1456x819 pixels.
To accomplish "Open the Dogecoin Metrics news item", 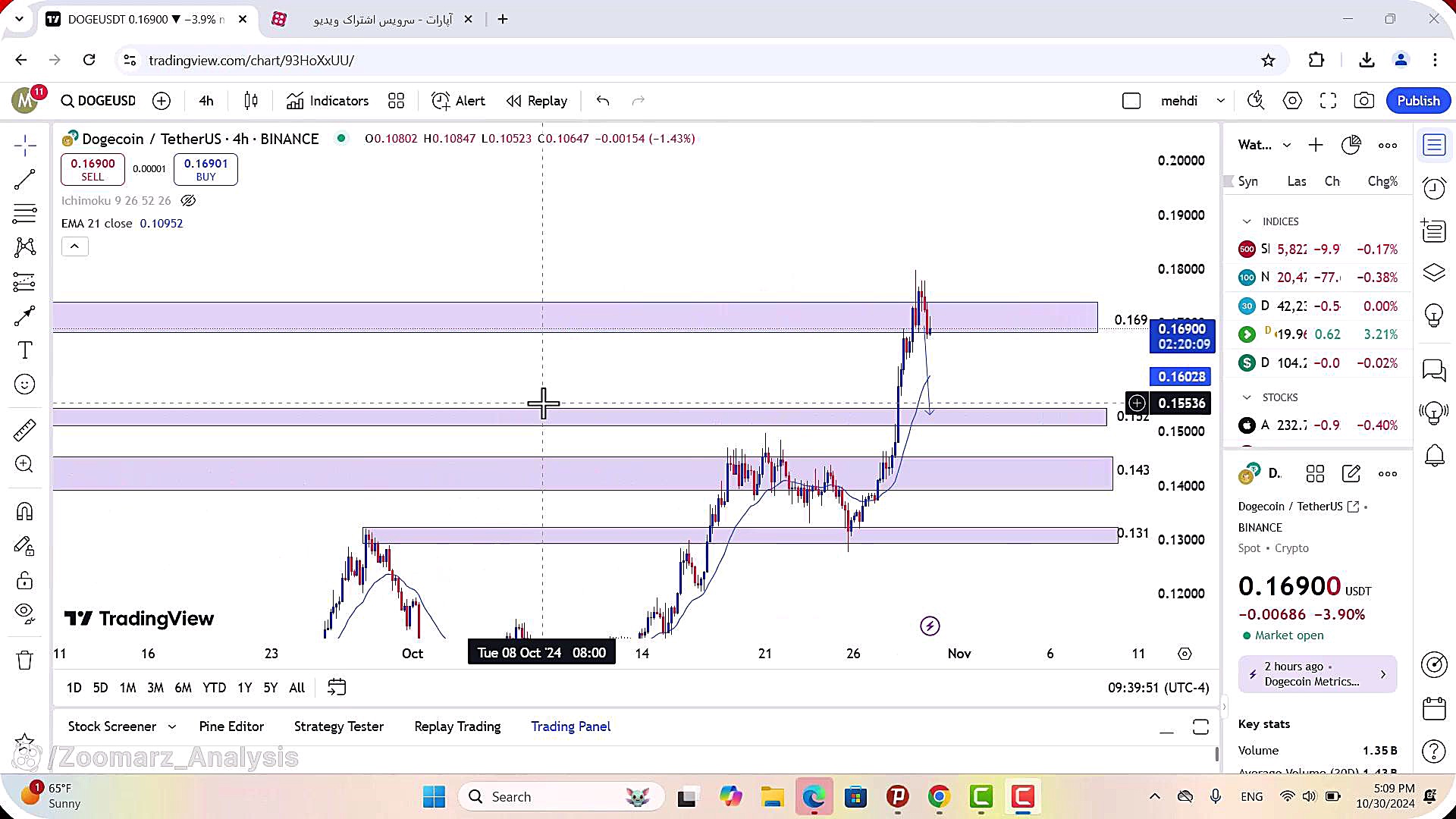I will click(x=1317, y=674).
